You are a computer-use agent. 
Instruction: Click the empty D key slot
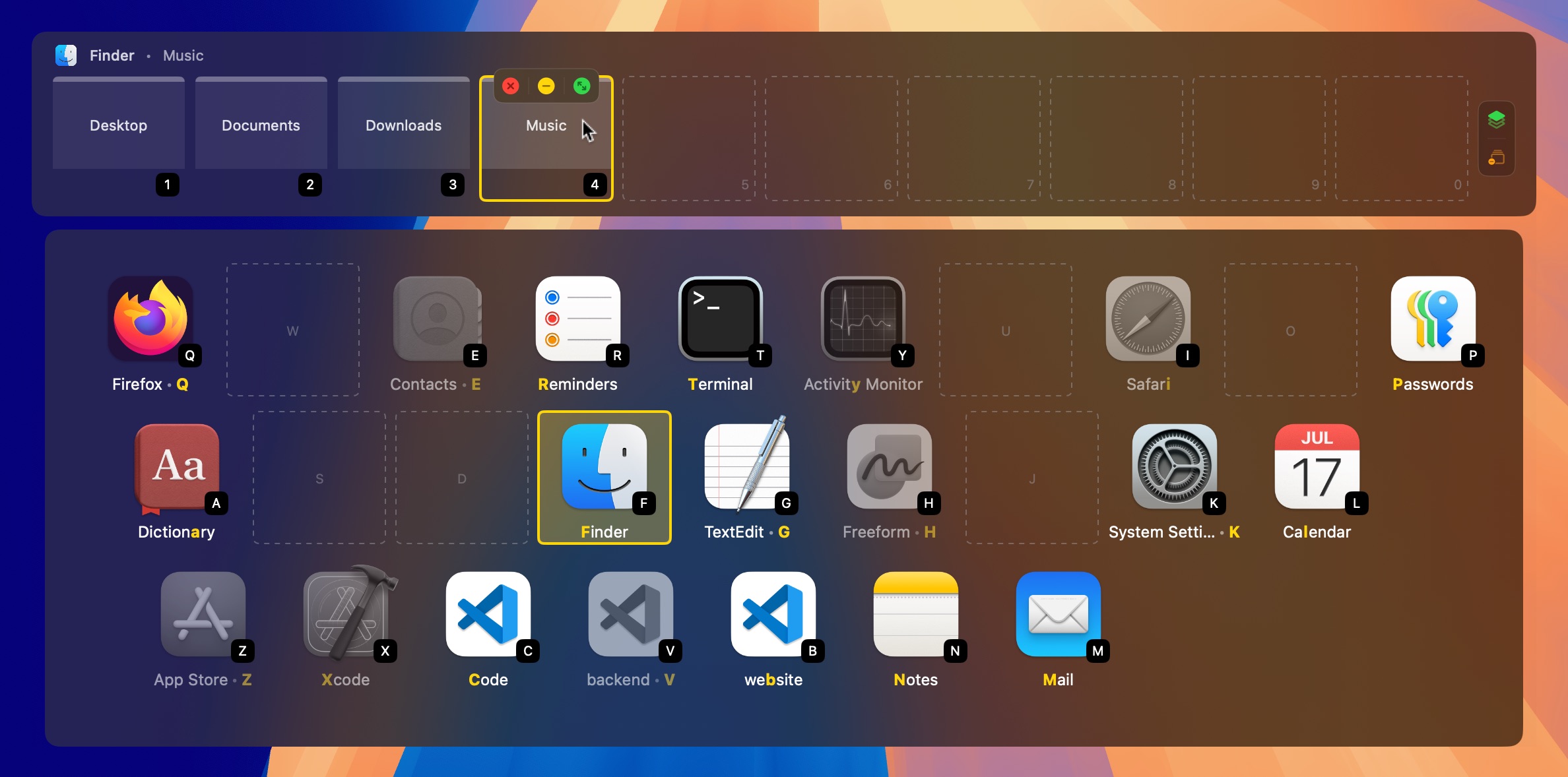tap(462, 478)
